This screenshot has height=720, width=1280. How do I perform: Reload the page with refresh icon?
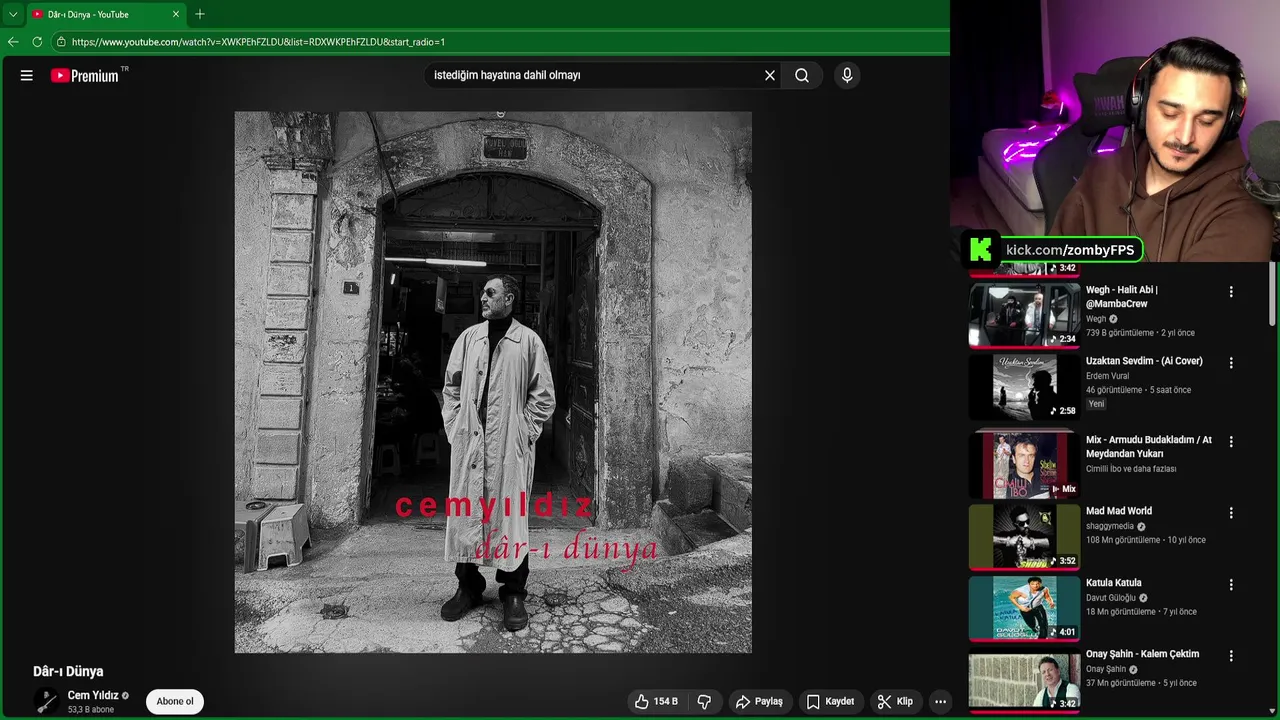37,42
